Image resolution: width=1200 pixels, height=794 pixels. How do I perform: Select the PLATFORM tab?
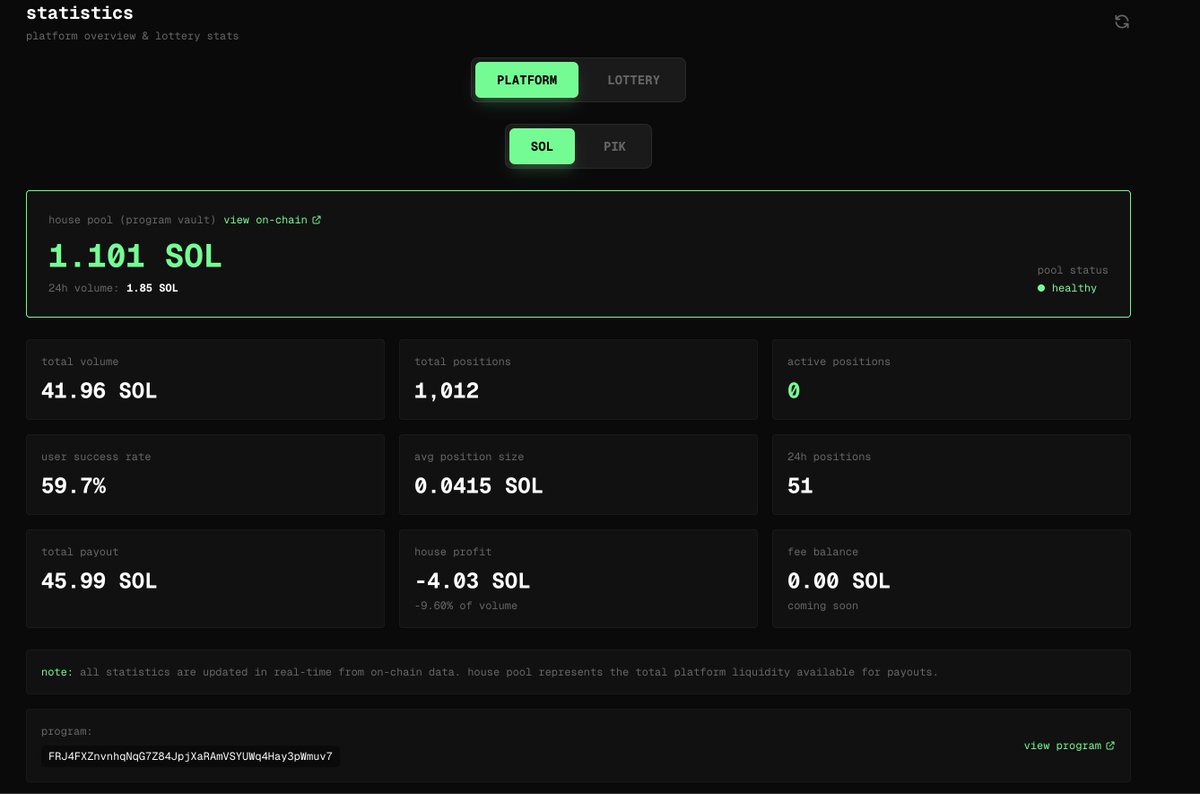(x=527, y=80)
